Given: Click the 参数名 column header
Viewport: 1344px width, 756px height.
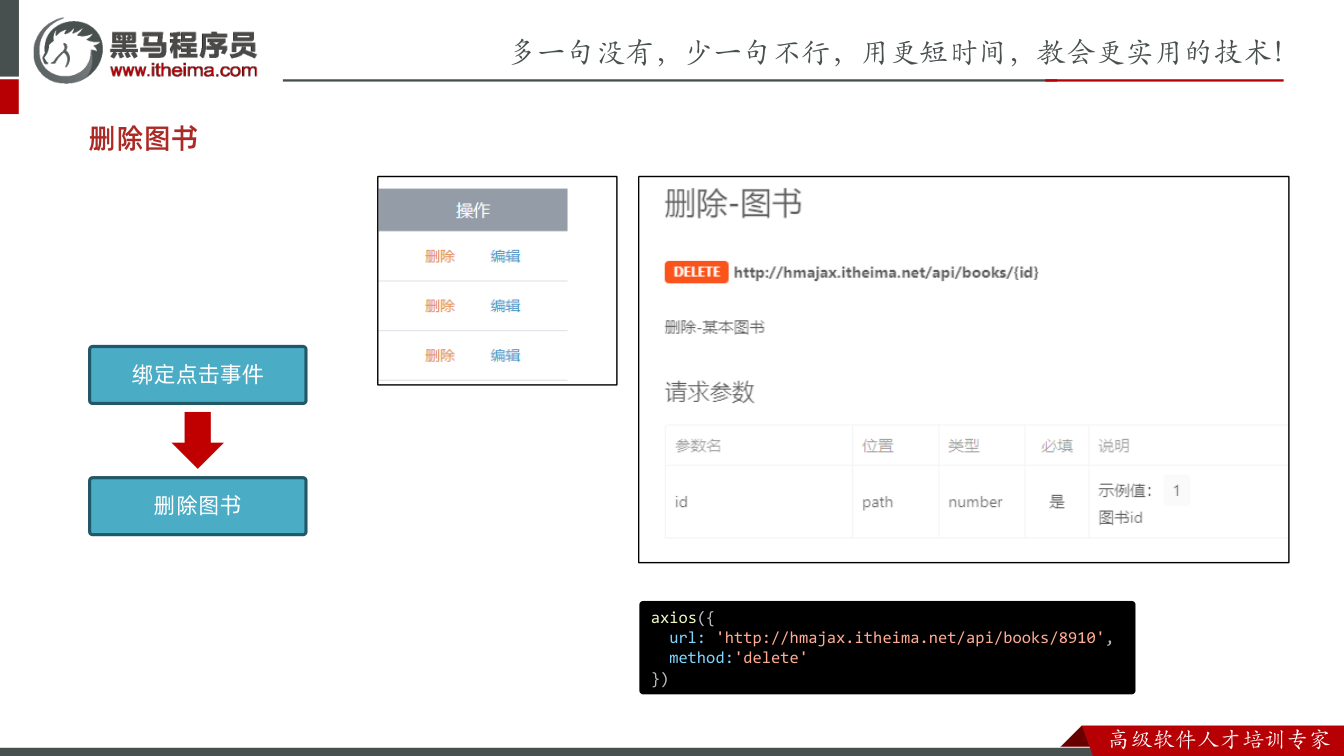Looking at the screenshot, I should click(x=698, y=446).
